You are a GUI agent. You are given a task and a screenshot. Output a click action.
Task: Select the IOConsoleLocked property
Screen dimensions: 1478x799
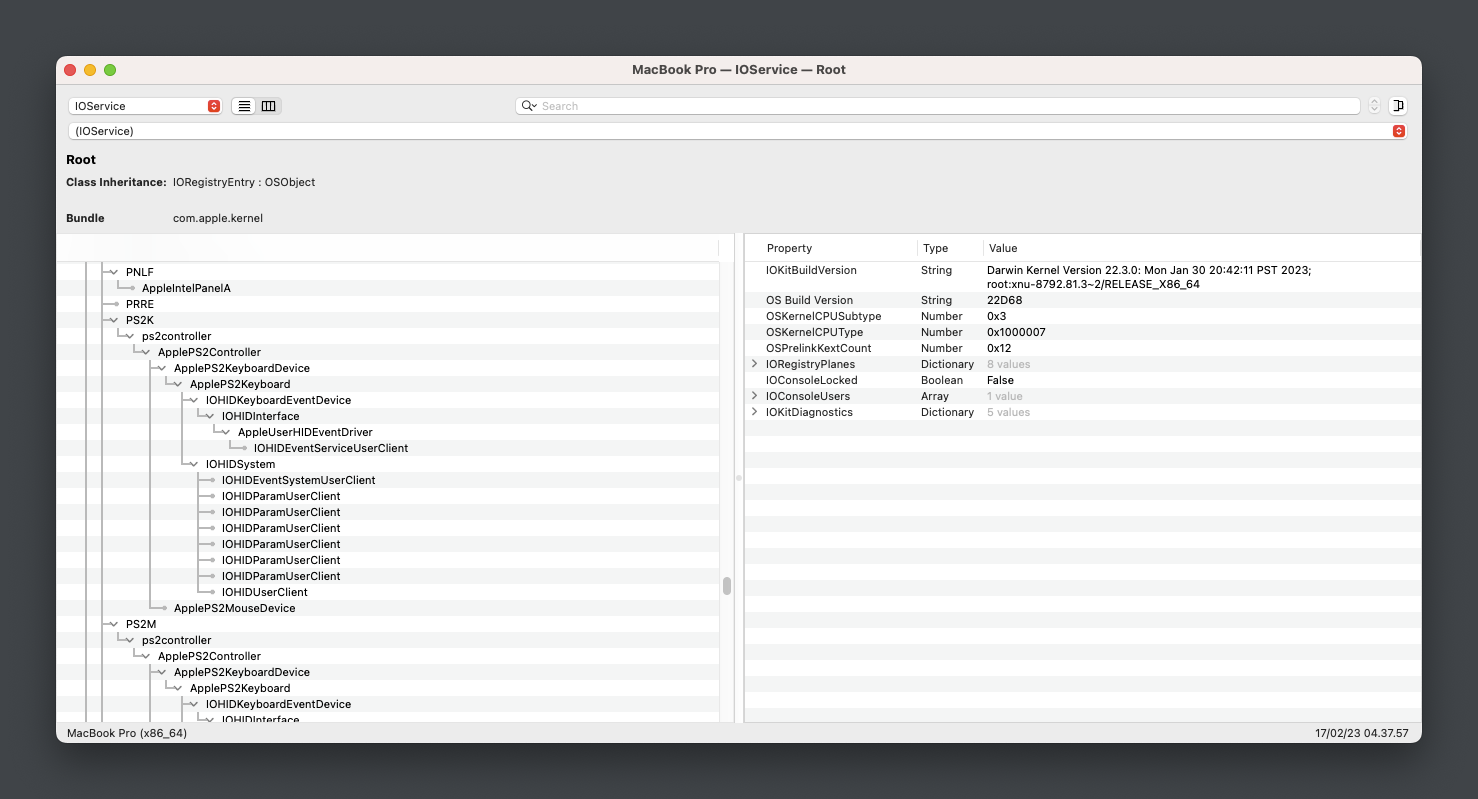click(812, 380)
